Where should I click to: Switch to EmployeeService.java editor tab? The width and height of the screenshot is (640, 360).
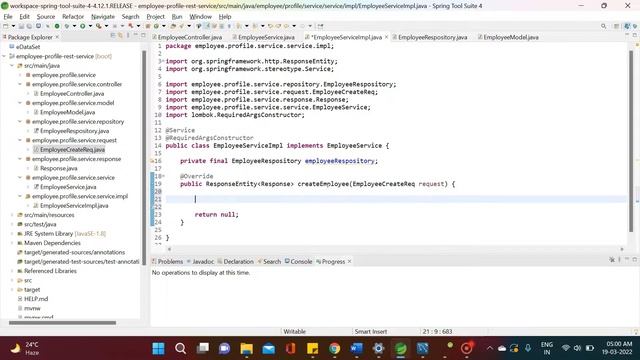[x=264, y=37]
